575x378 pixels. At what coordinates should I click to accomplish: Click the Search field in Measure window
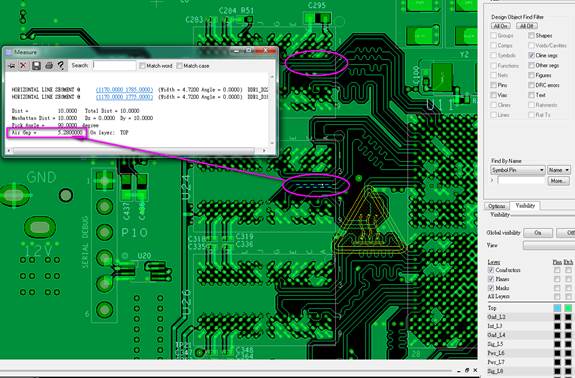click(x=114, y=66)
